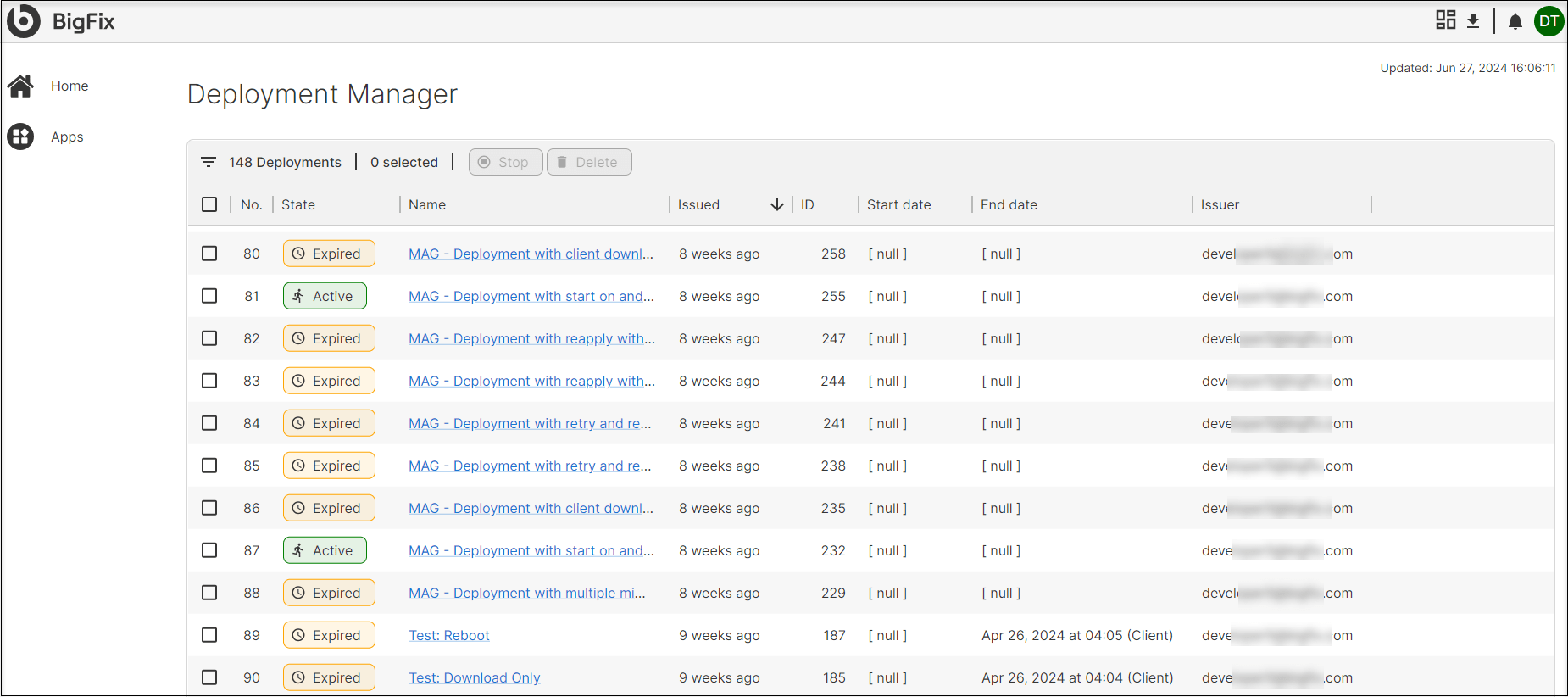Click the BigFix logo icon
Viewport: 1568px width, 697px height.
[24, 21]
